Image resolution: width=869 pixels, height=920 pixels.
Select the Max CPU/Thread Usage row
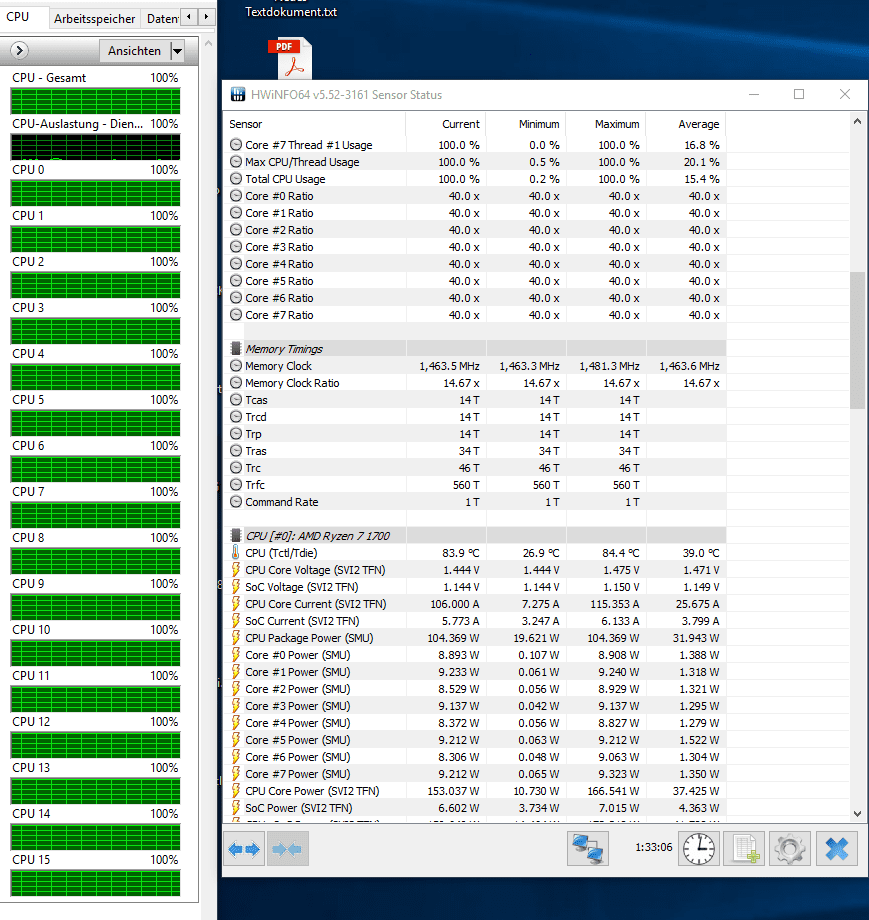pos(475,161)
